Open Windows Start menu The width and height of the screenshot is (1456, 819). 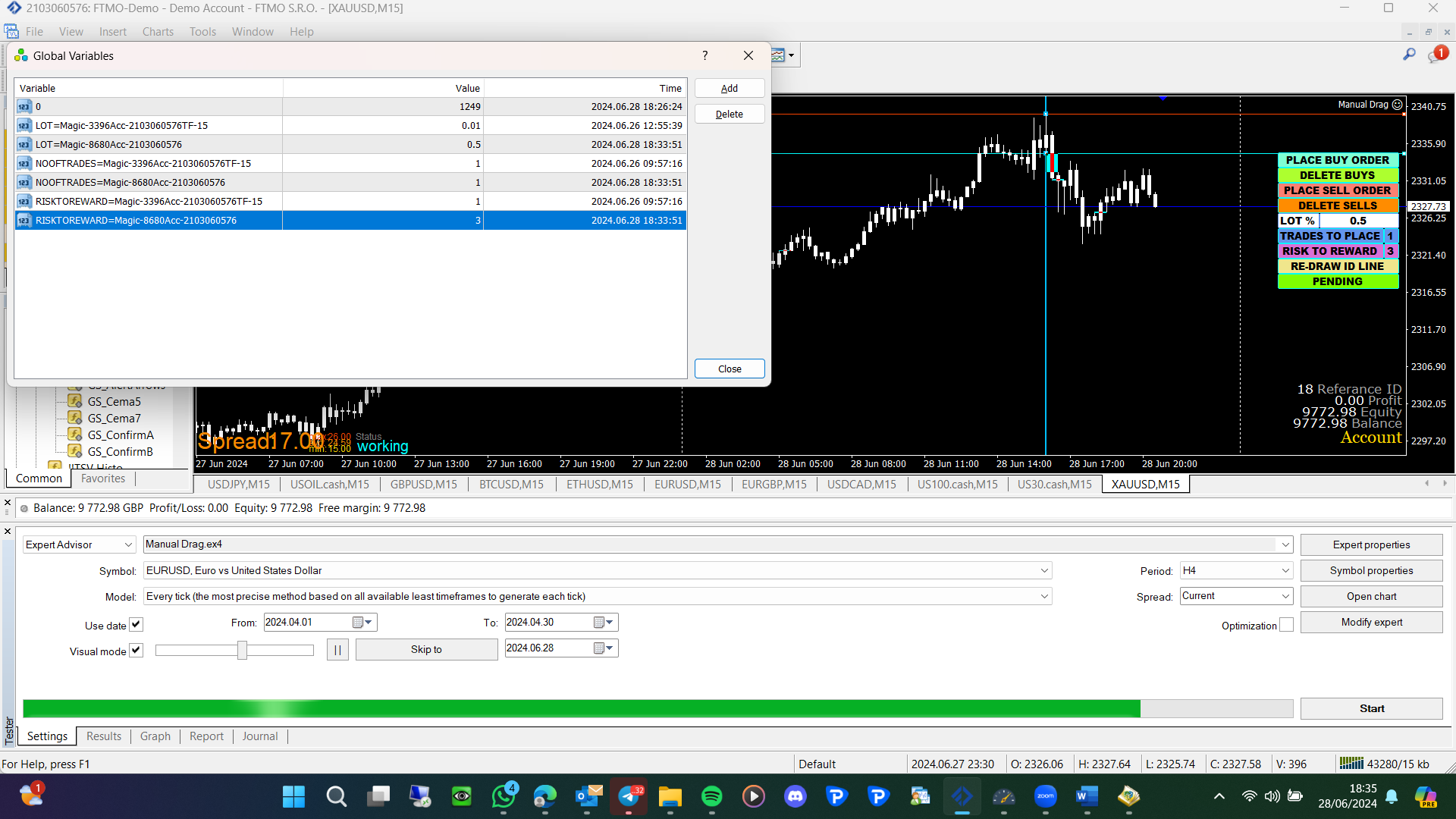coord(293,796)
